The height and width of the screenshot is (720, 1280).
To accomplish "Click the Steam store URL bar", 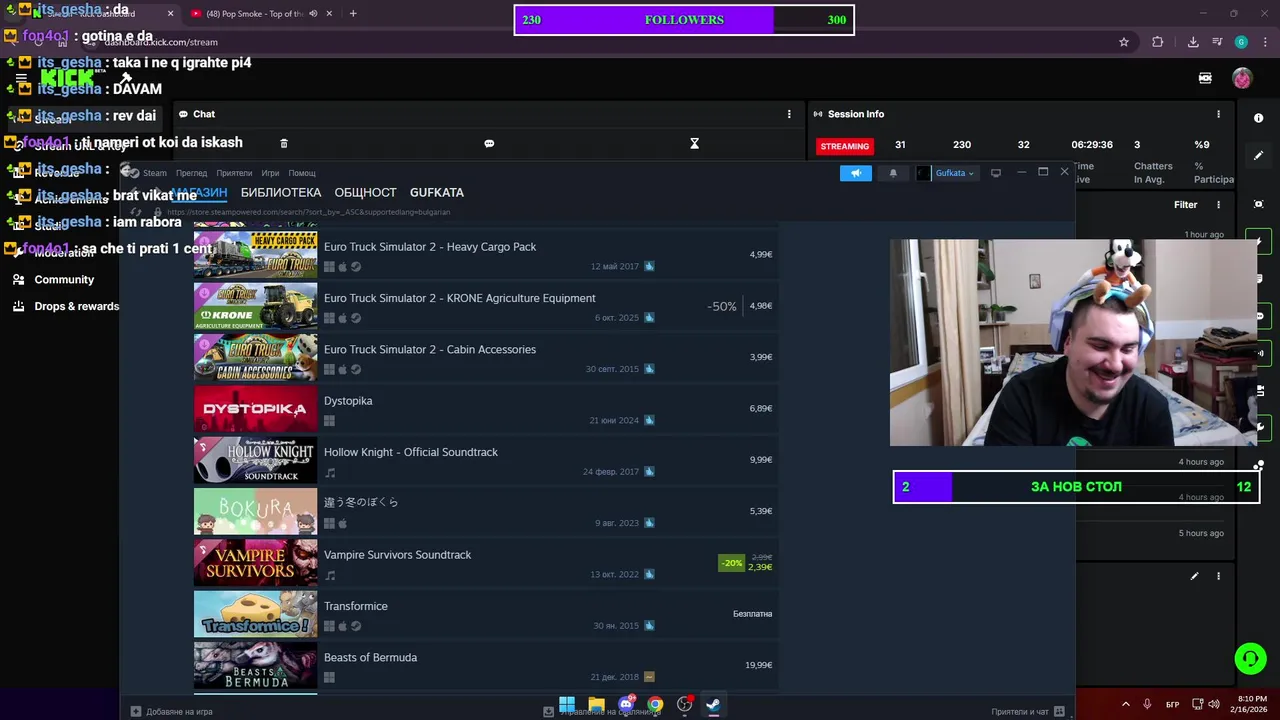I will point(310,212).
